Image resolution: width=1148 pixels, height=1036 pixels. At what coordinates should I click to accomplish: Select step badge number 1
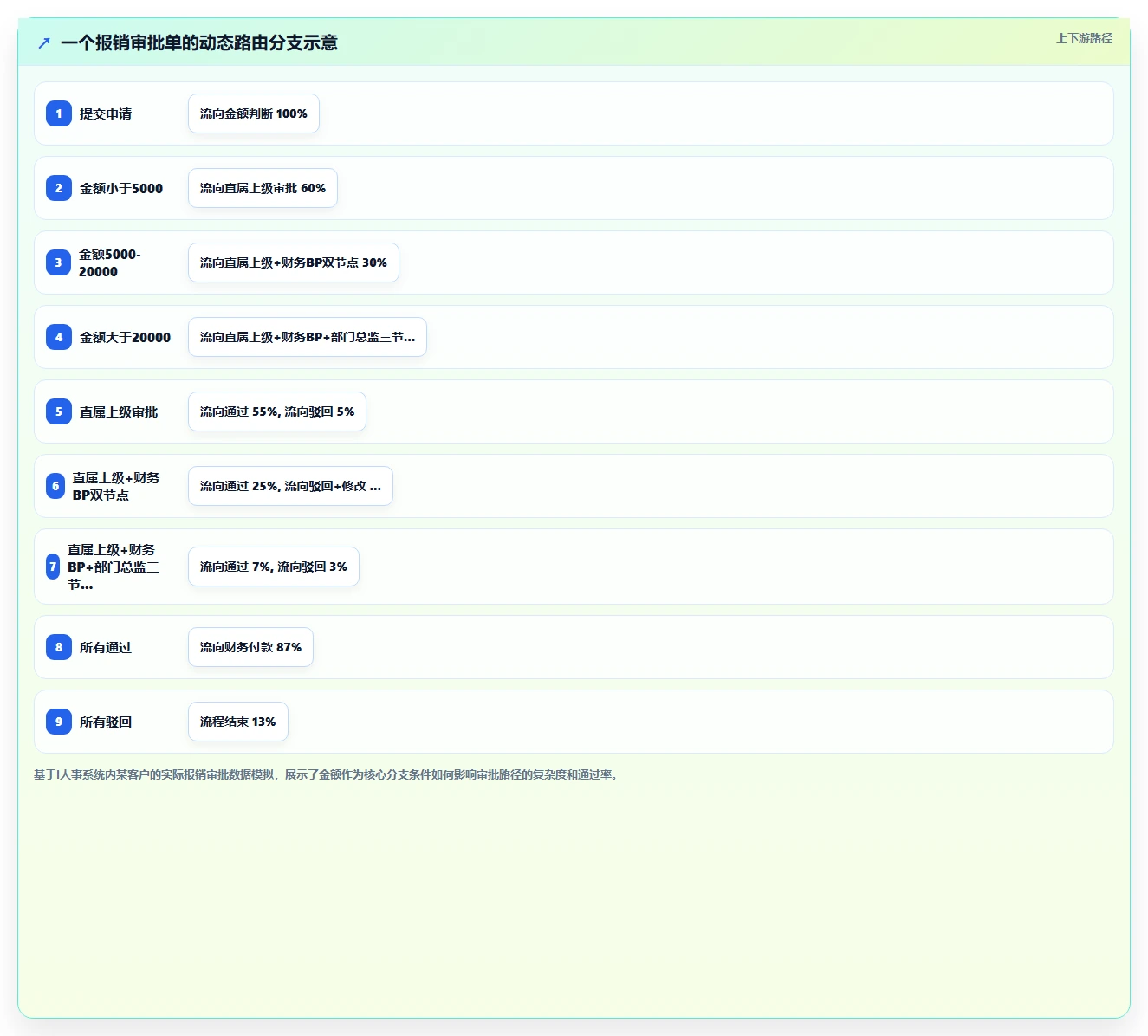click(59, 113)
